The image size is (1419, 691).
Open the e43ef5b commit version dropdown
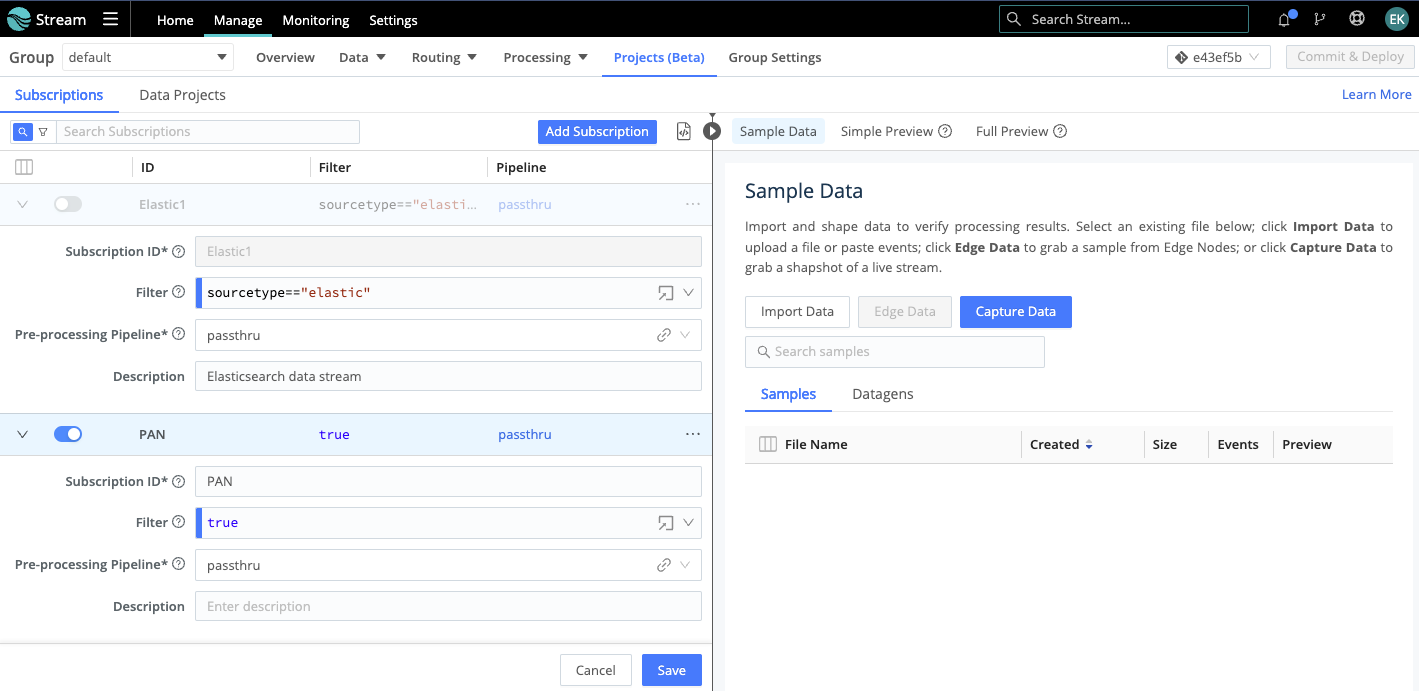[x=1218, y=57]
